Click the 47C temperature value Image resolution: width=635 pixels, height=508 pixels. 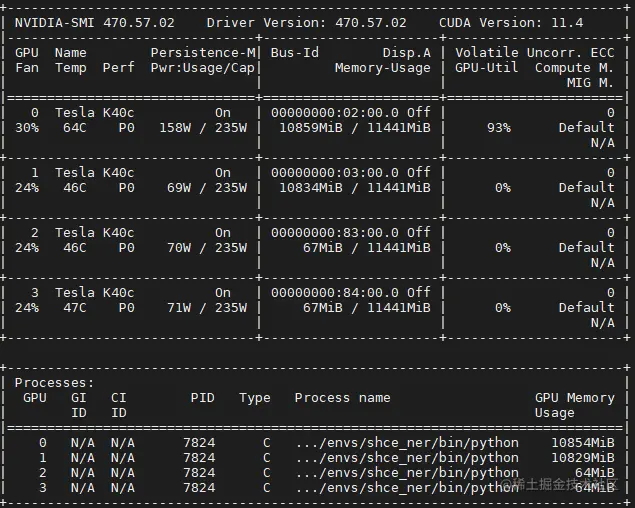(x=75, y=307)
